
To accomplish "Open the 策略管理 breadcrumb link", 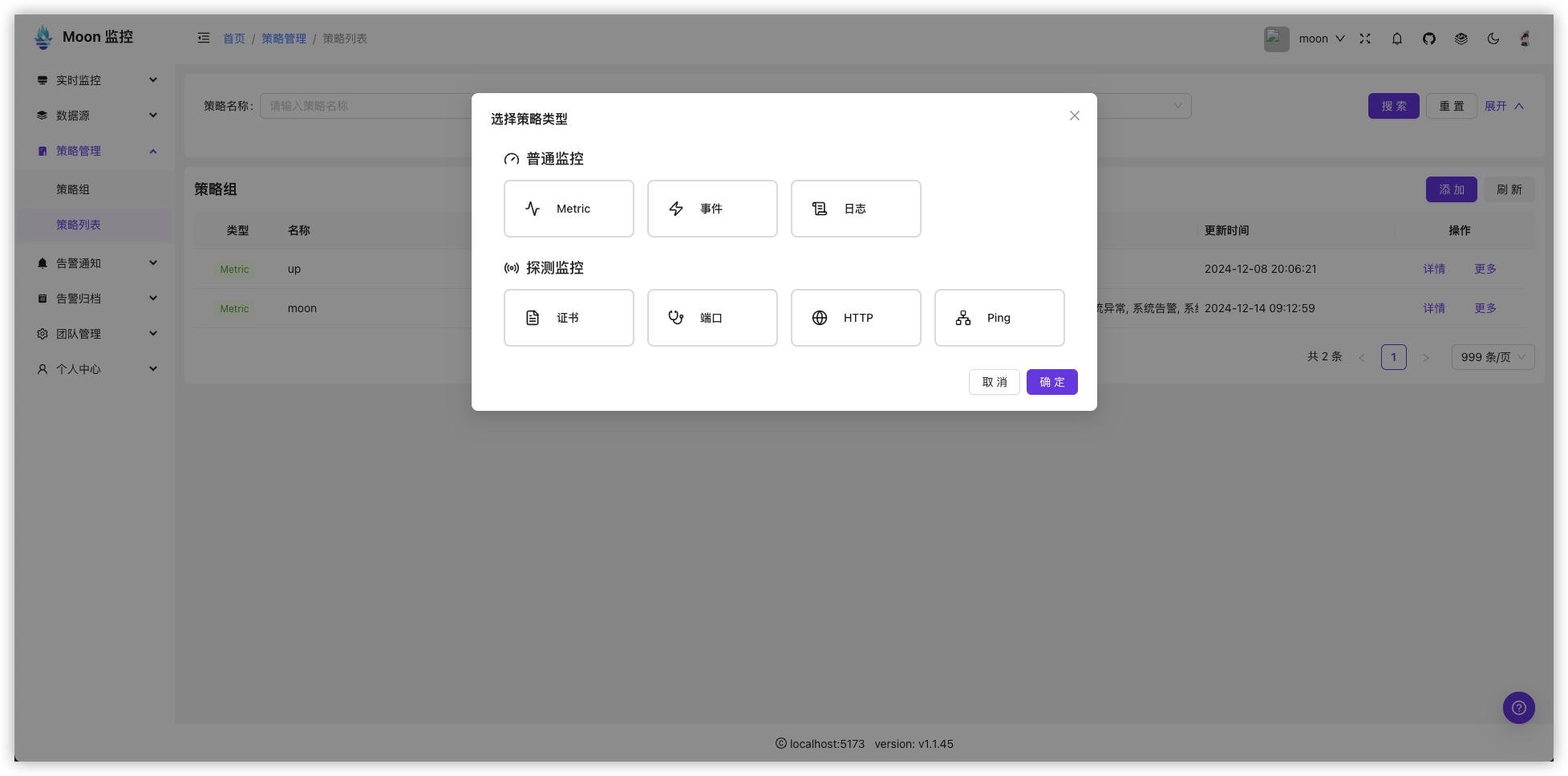I will [284, 39].
